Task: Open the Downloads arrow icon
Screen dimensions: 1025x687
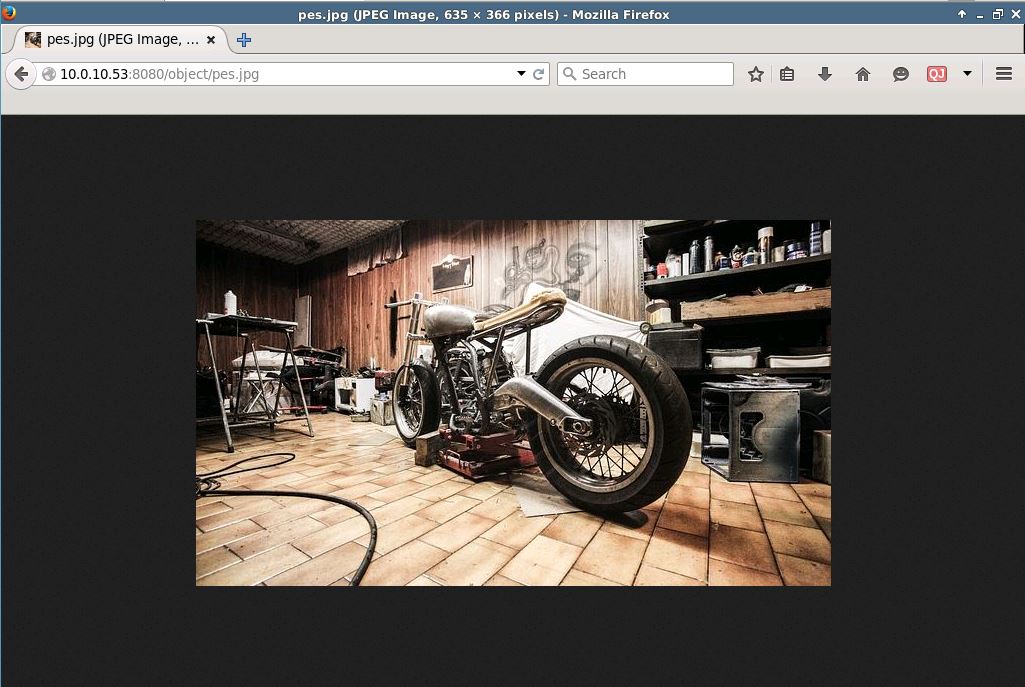Action: (x=825, y=74)
